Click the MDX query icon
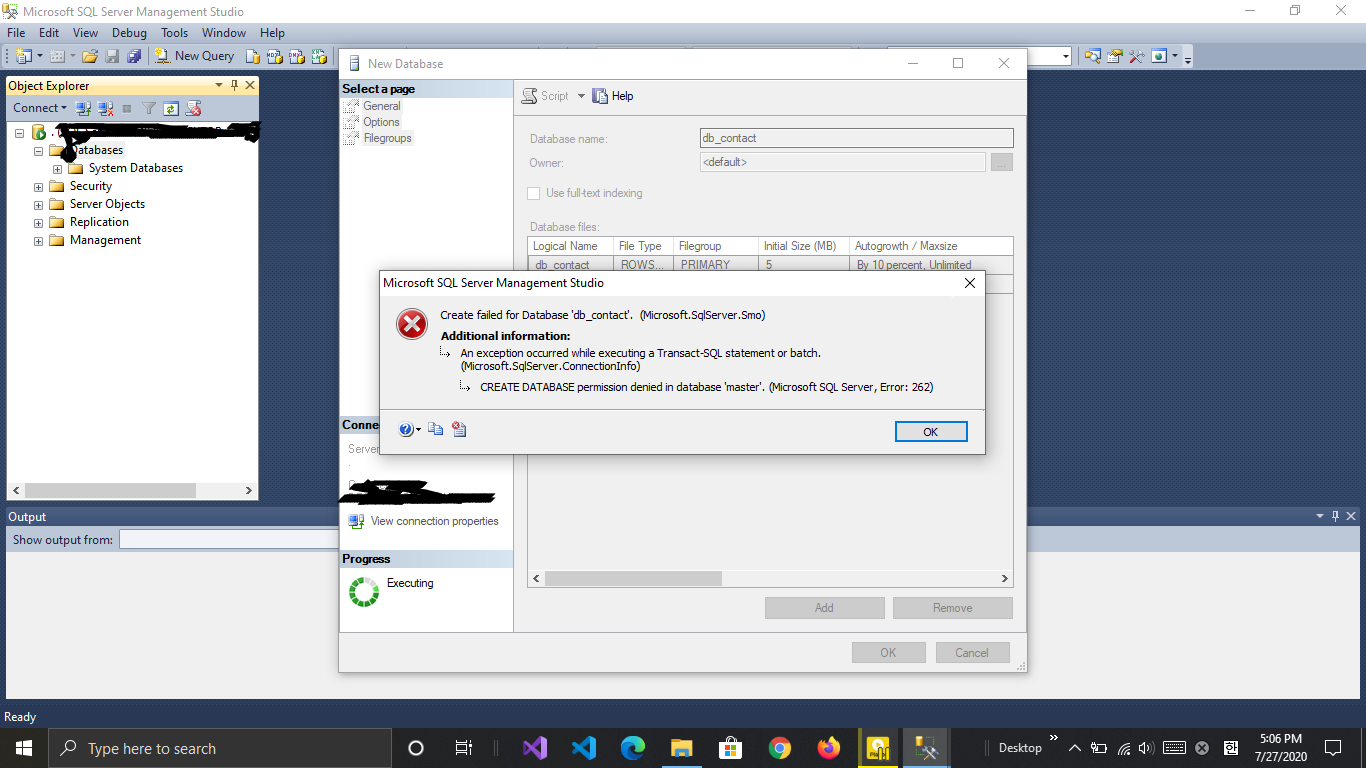The width and height of the screenshot is (1366, 768). [275, 56]
